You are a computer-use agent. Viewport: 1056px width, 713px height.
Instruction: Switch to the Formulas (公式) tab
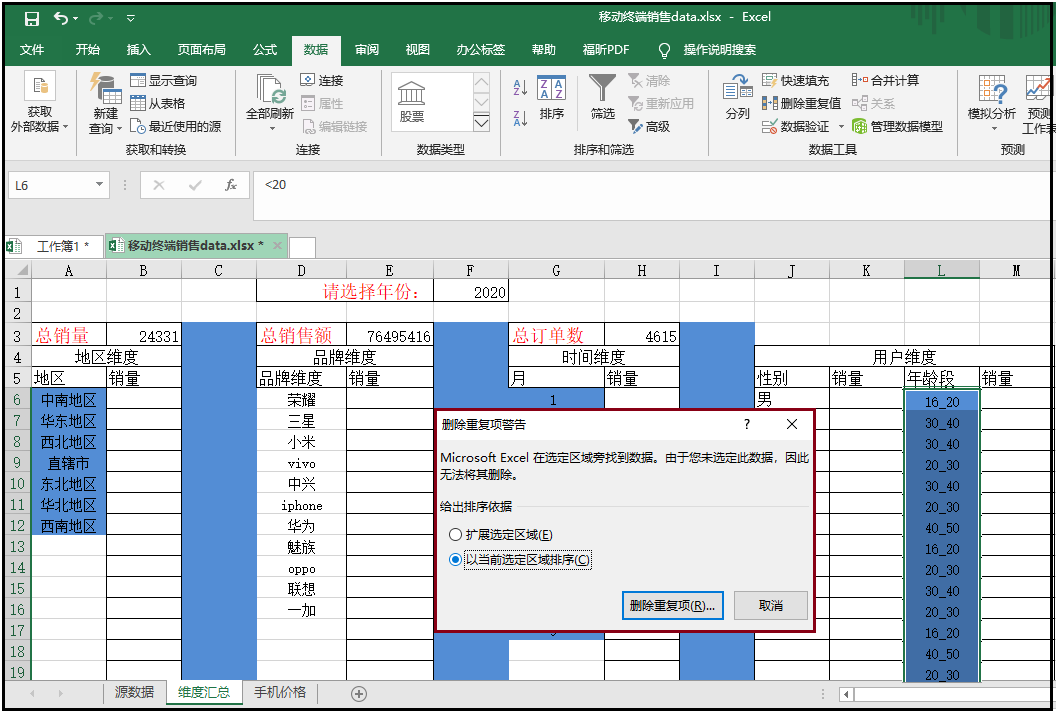click(x=265, y=50)
